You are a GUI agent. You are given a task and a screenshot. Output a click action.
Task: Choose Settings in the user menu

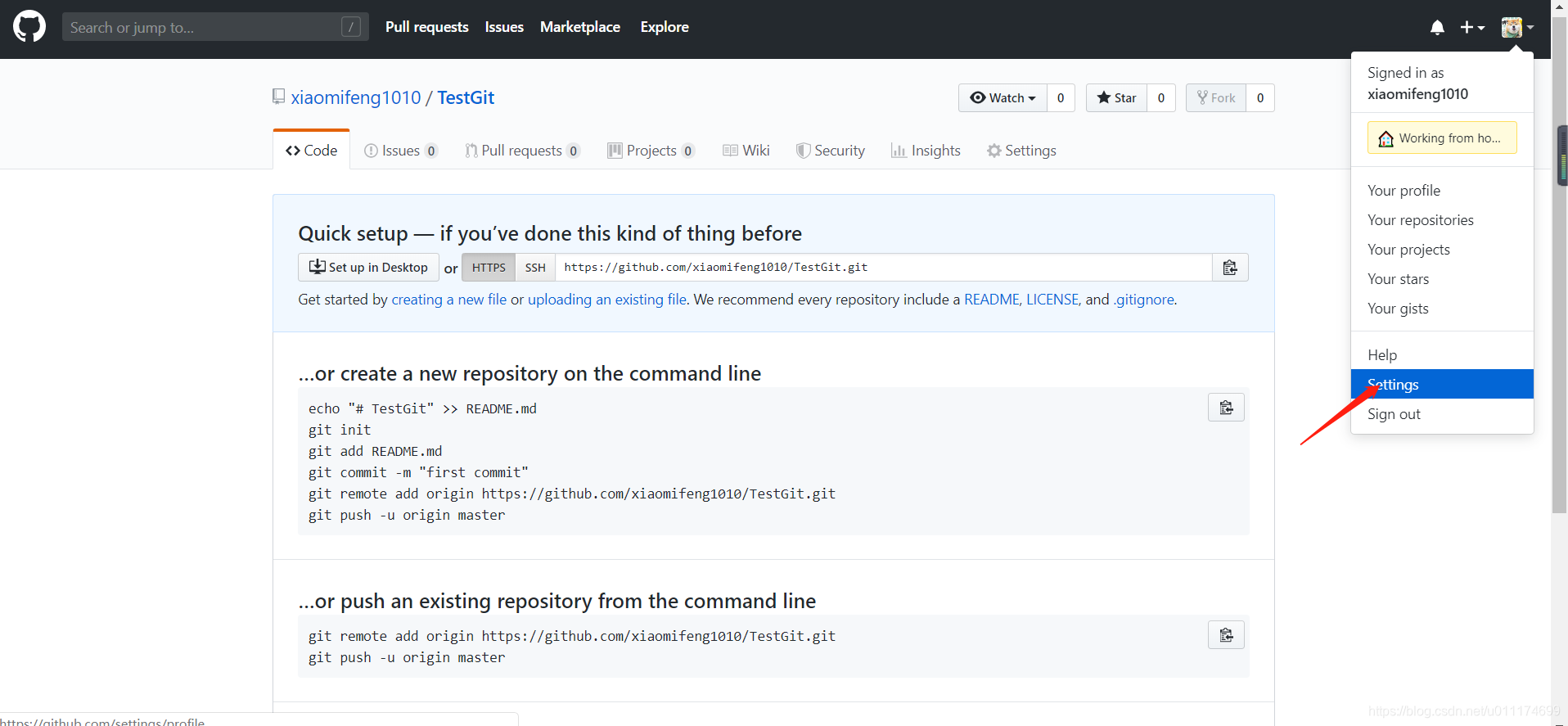(x=1442, y=384)
